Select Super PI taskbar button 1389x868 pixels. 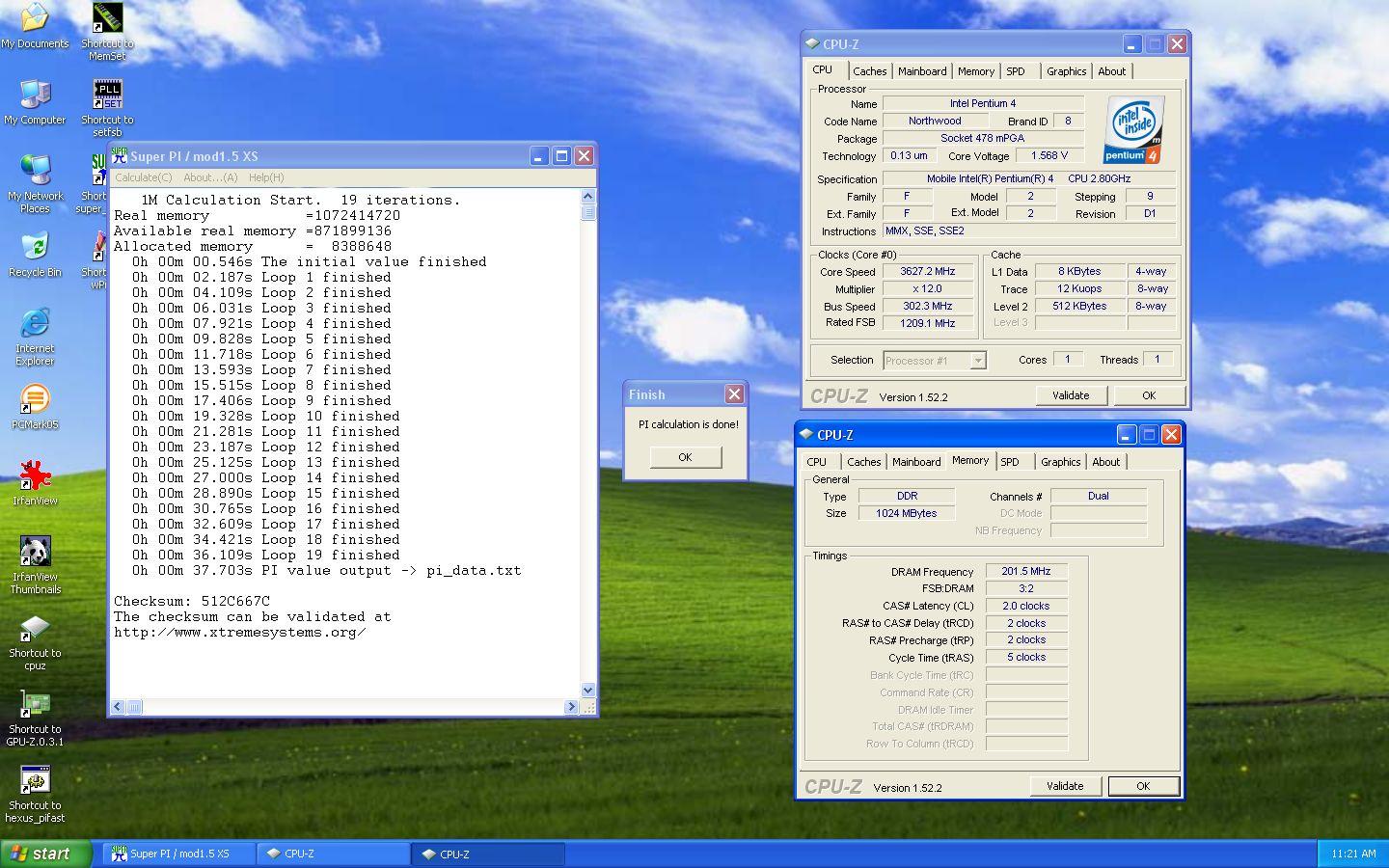[179, 854]
